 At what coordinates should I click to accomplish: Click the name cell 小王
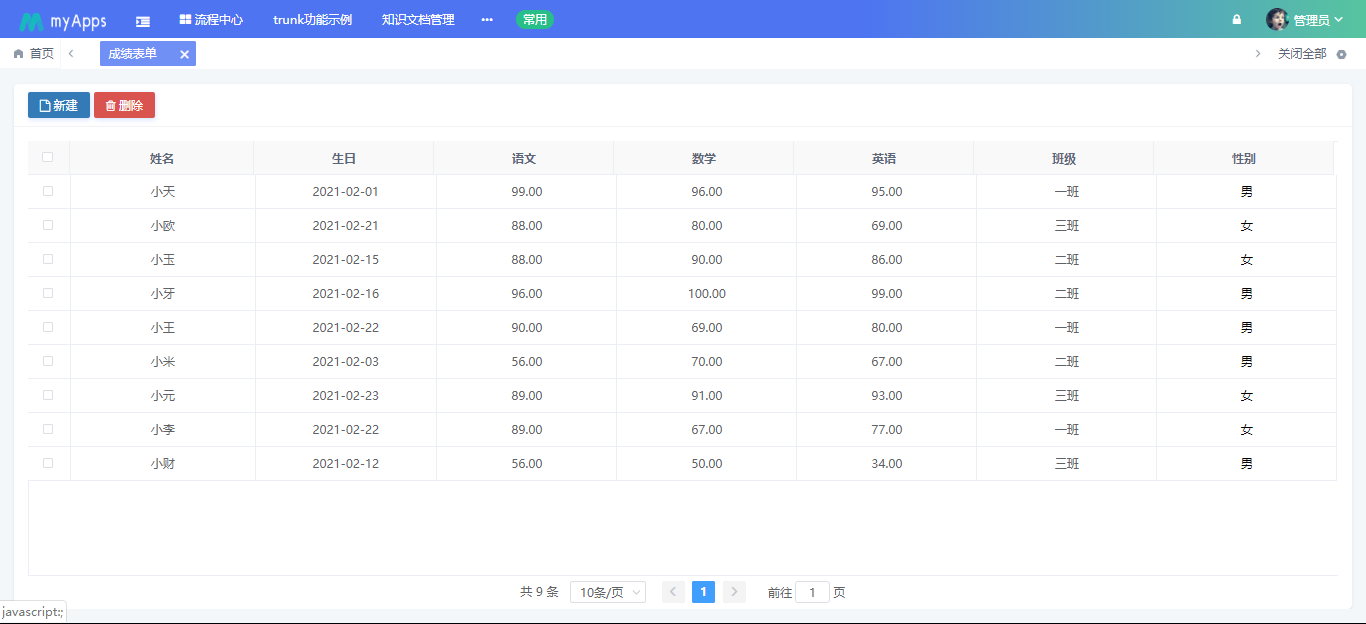pyautogui.click(x=163, y=328)
